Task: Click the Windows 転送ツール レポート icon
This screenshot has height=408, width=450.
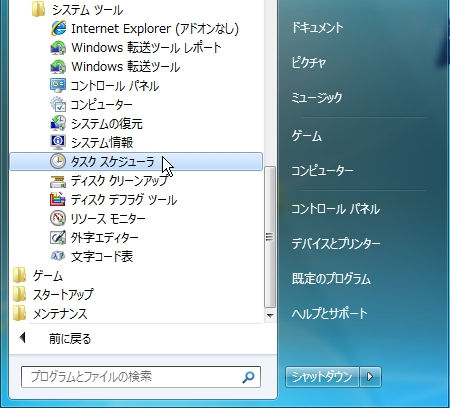Action: [58, 48]
